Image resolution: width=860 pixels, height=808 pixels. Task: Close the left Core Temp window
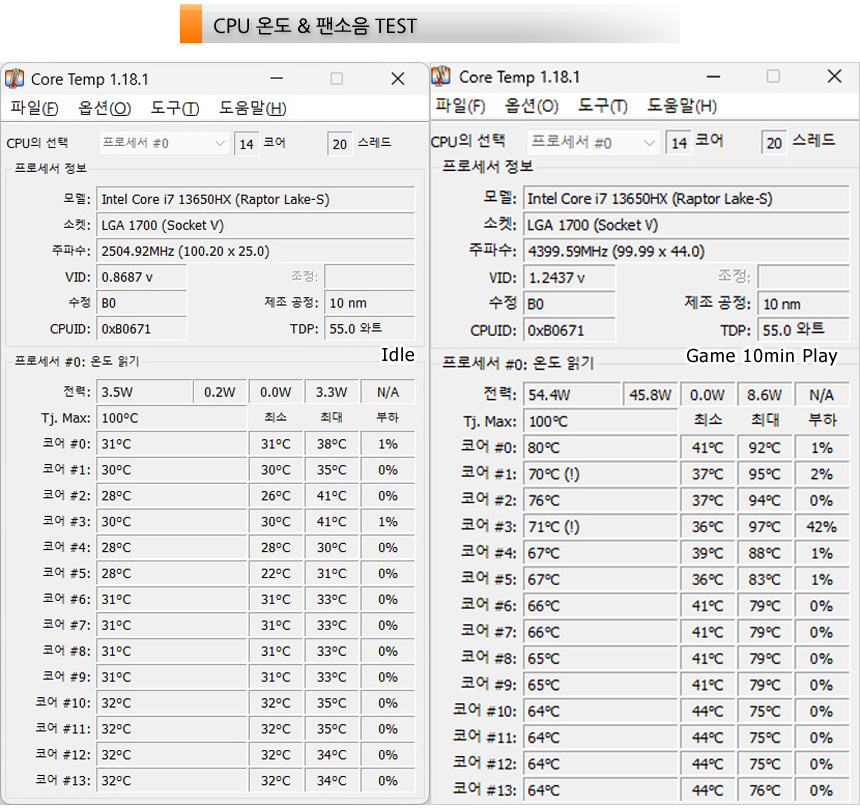[x=397, y=79]
